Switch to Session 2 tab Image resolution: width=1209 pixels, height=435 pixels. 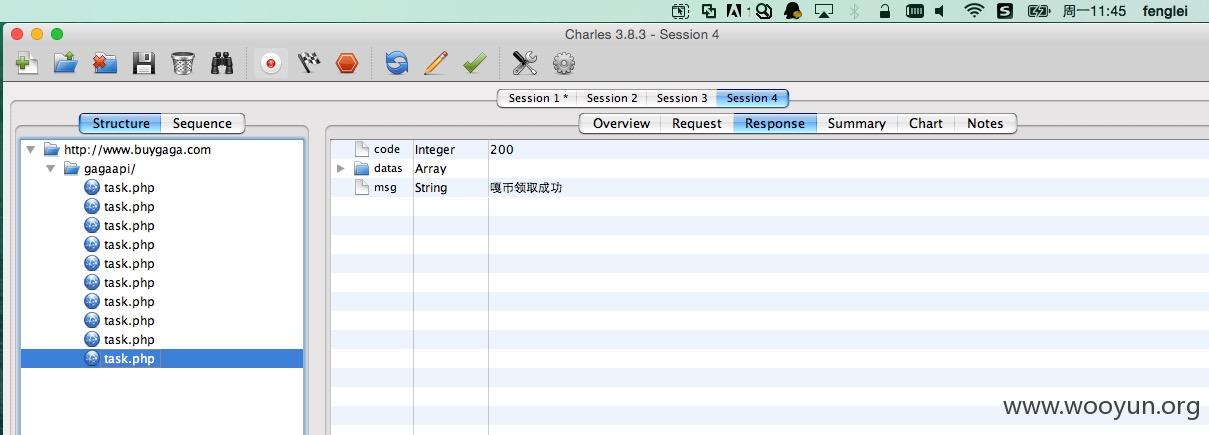point(612,98)
